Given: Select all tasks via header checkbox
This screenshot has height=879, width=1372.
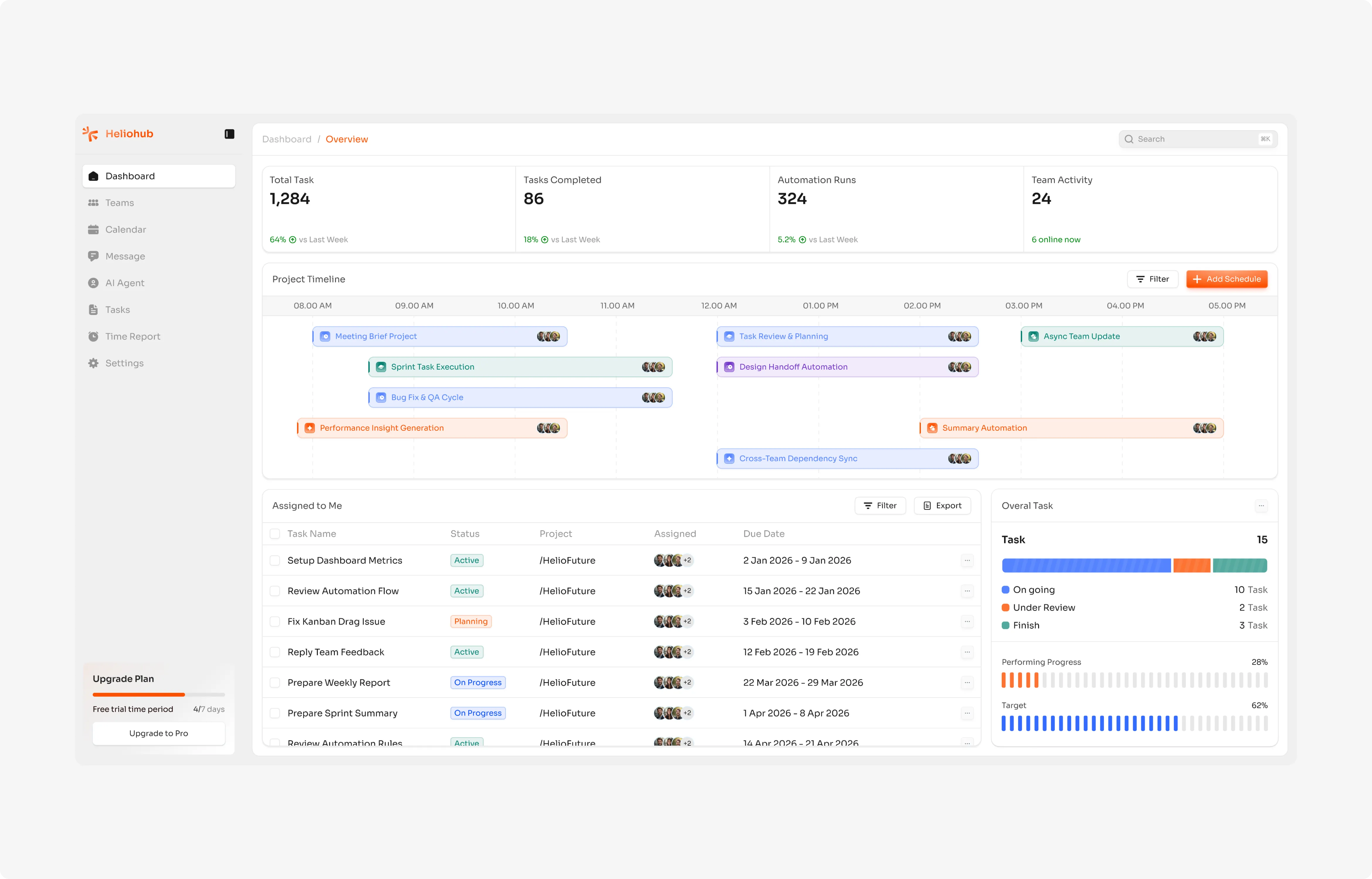Looking at the screenshot, I should point(275,534).
